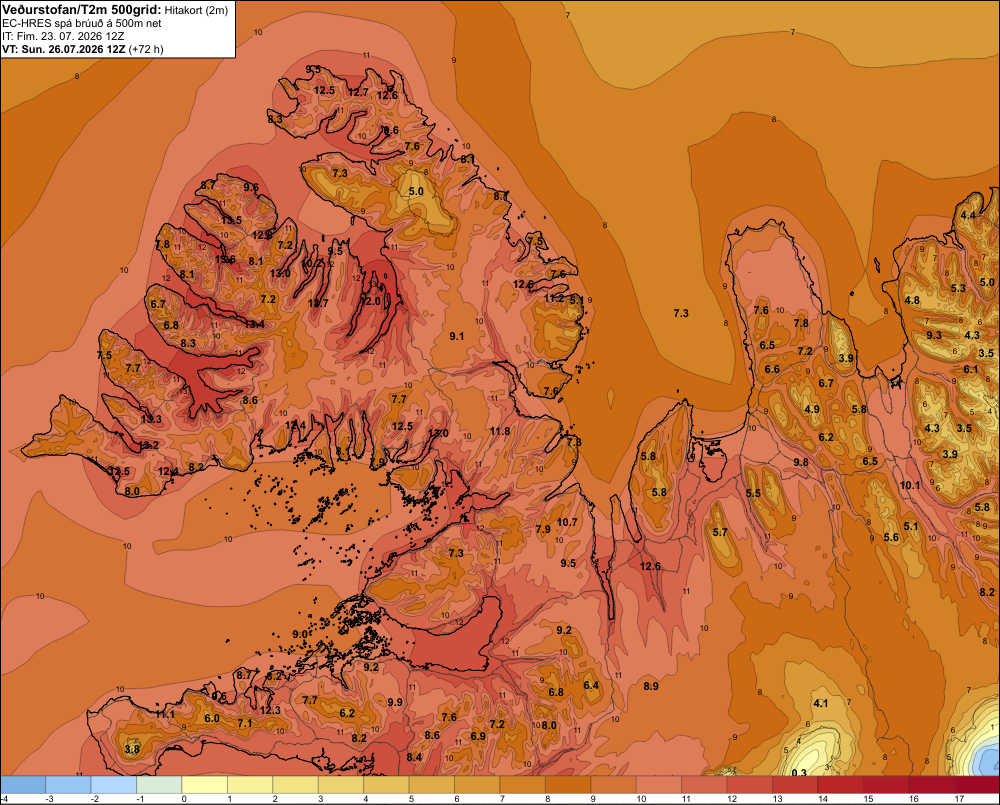Click the 11.8 temperature value
This screenshot has height=805, width=1000.
500,431
